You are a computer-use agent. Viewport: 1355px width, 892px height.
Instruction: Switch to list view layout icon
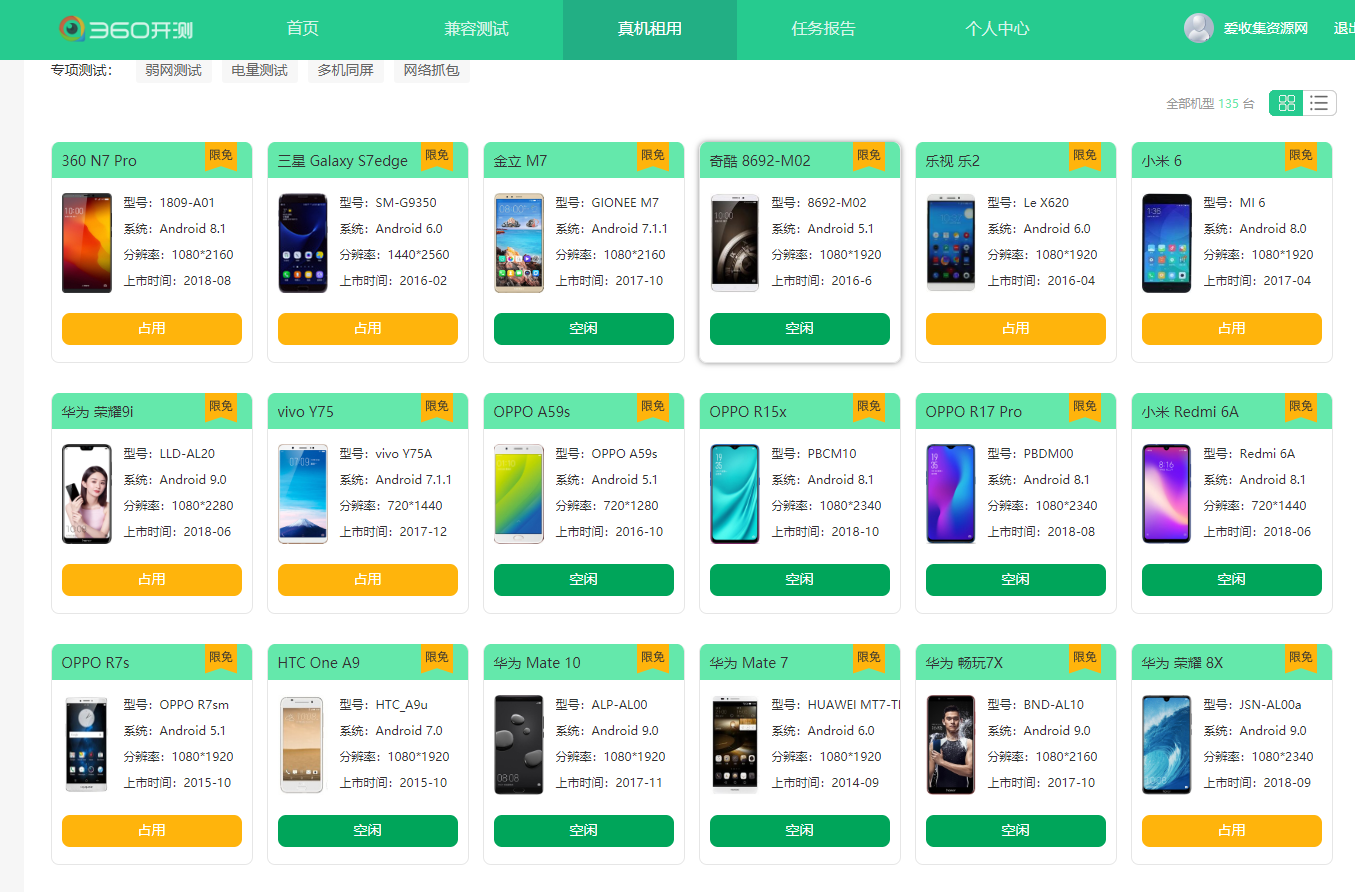tap(1320, 103)
